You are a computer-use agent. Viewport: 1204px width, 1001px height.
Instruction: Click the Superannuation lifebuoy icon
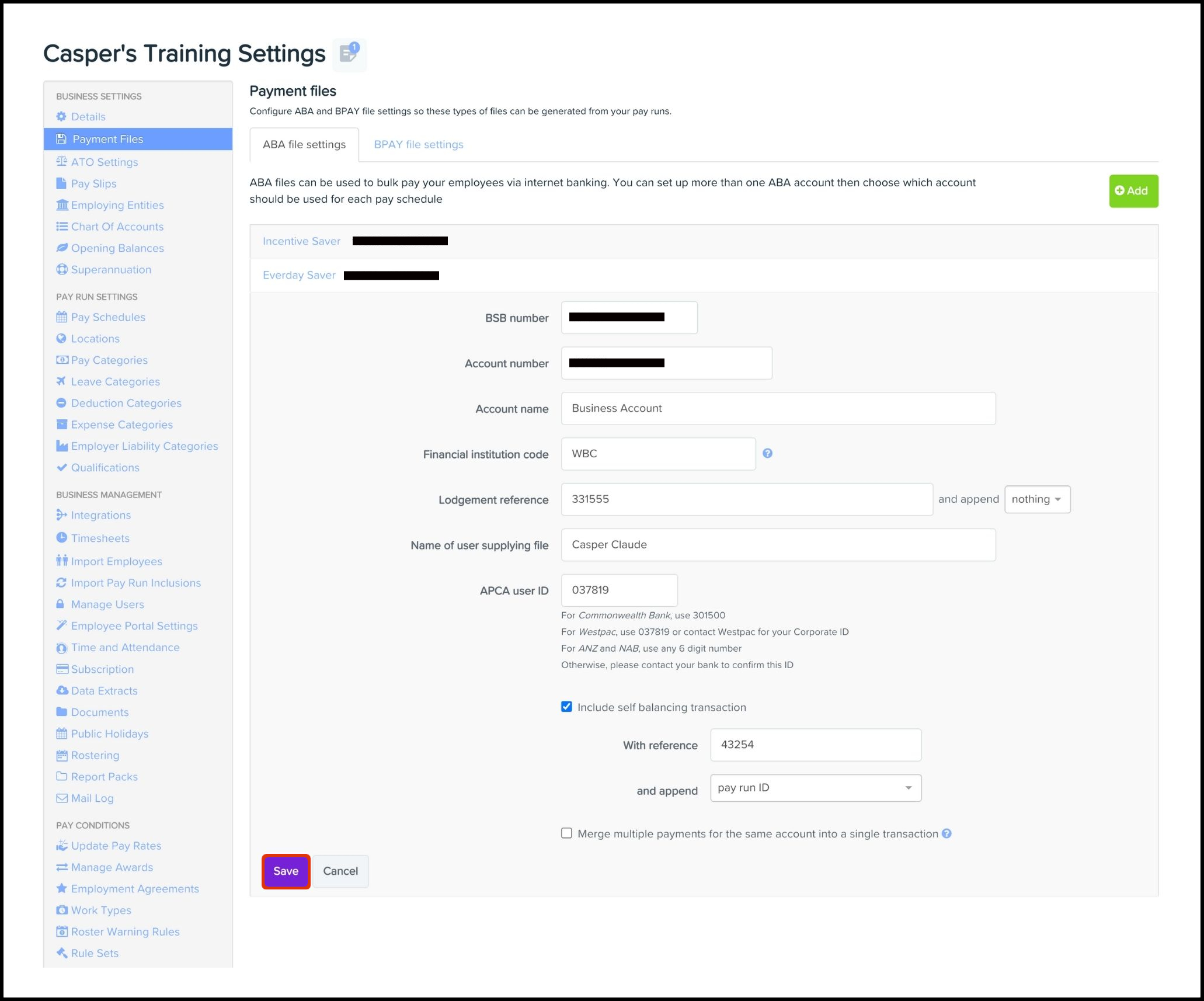coord(61,270)
